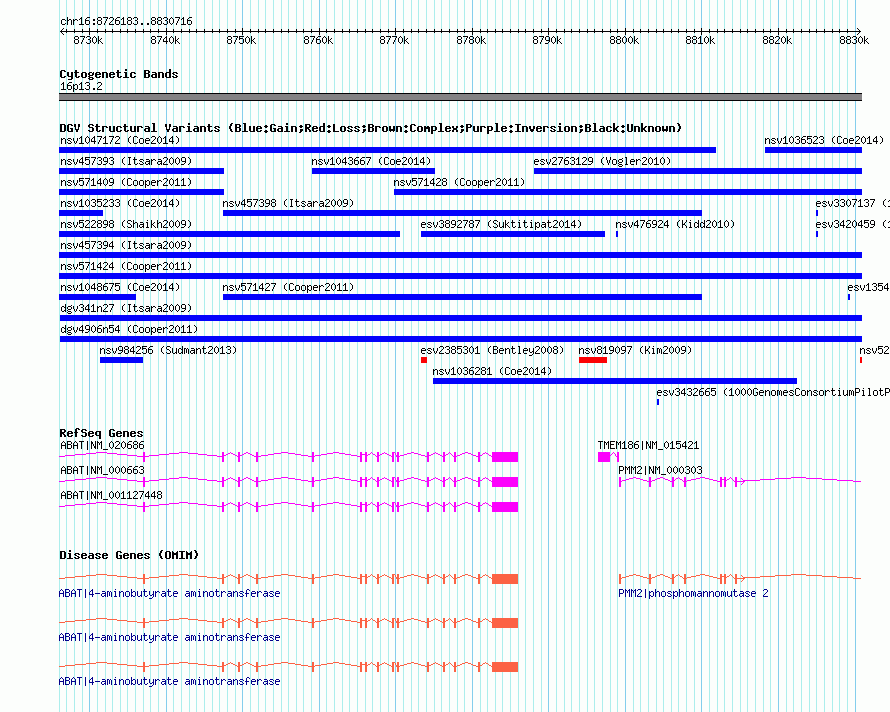890x712 pixels.
Task: Click the nsv522898 (Shaikh2009) label
Action: point(126,224)
